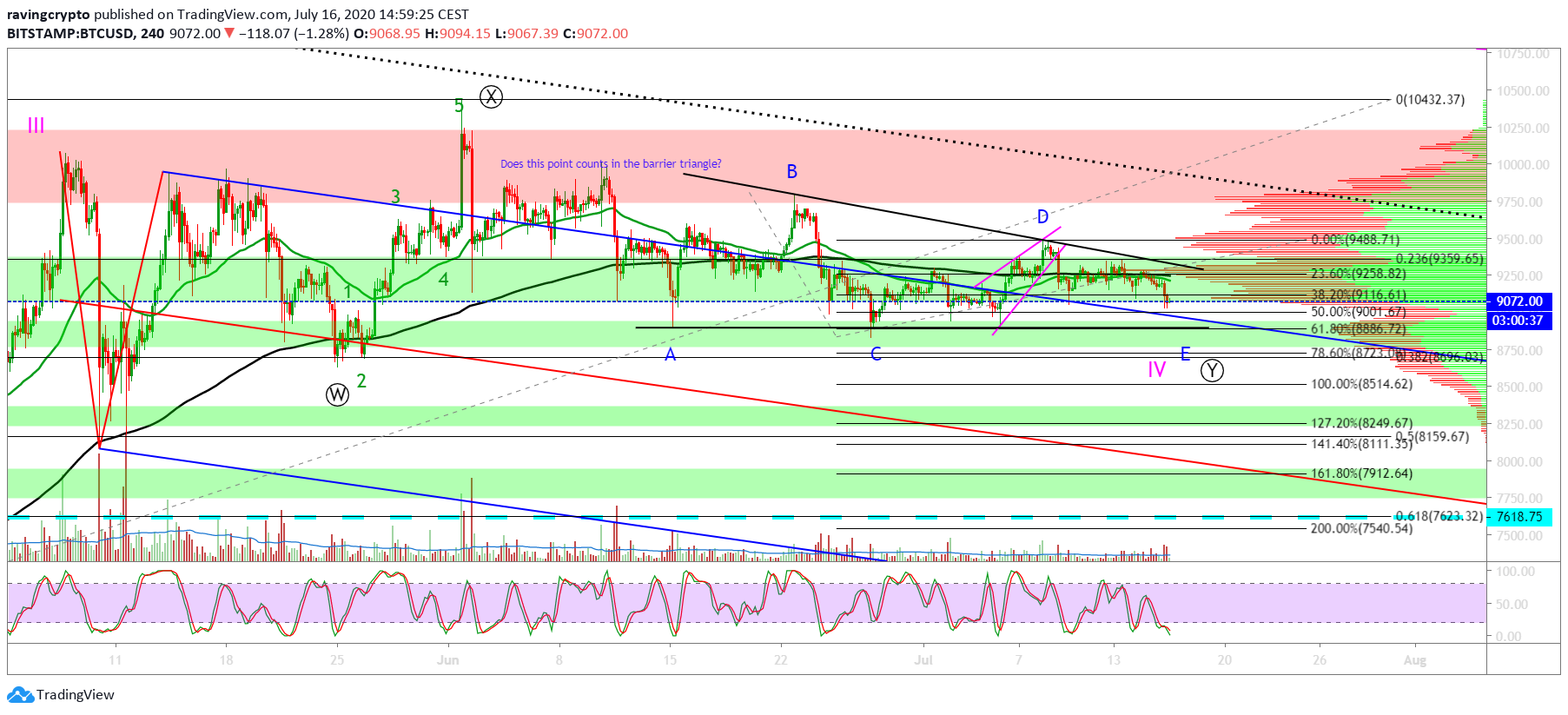The height and width of the screenshot is (715, 1568).
Task: Click the ravingcrypto author name
Action: tap(49, 15)
